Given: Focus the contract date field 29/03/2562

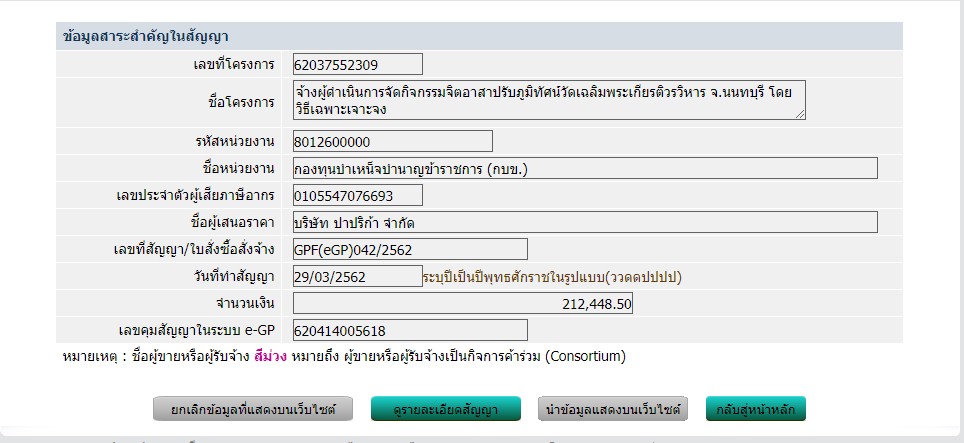Looking at the screenshot, I should 357,276.
